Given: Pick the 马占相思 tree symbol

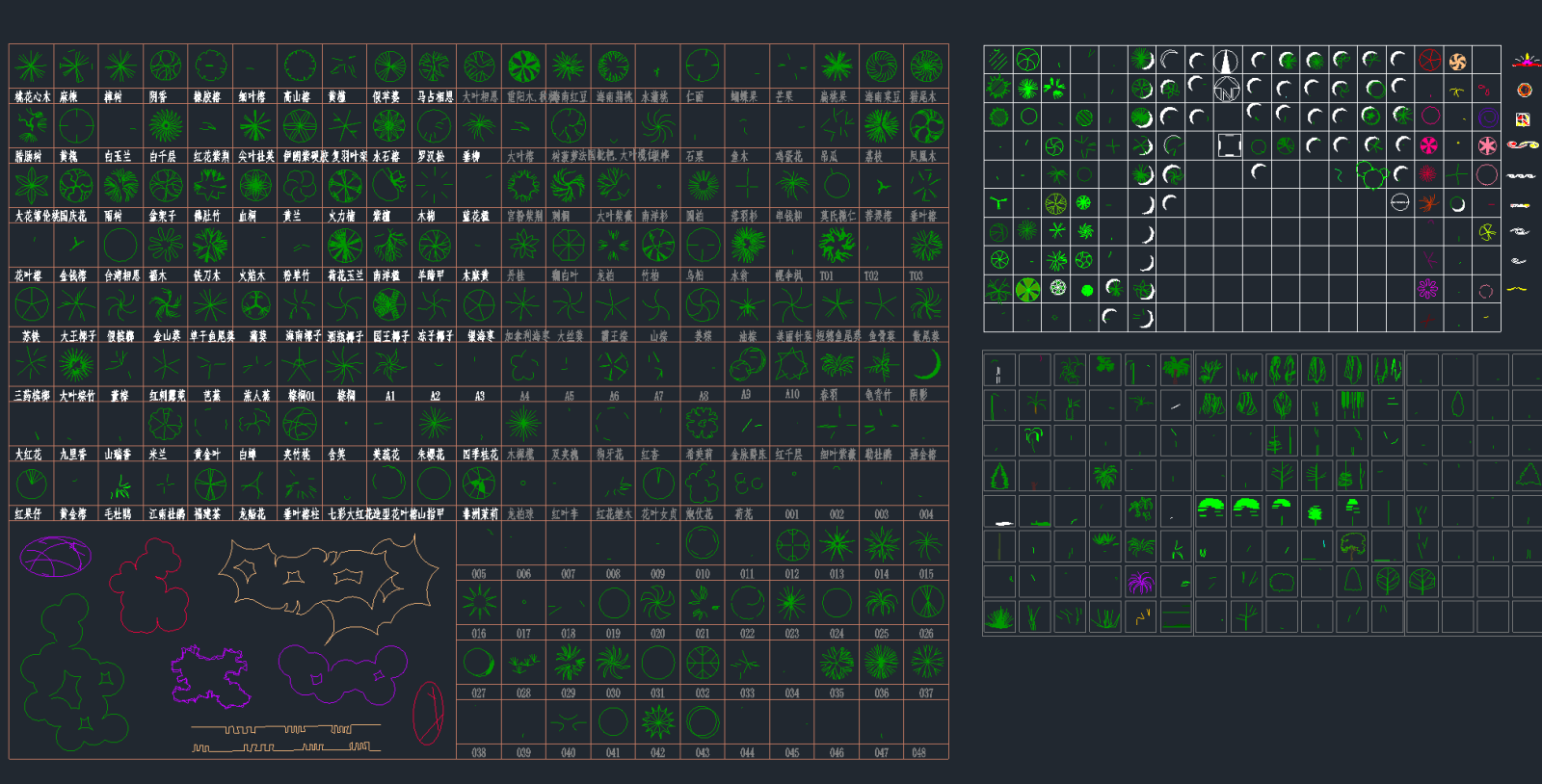Looking at the screenshot, I should pos(434,66).
